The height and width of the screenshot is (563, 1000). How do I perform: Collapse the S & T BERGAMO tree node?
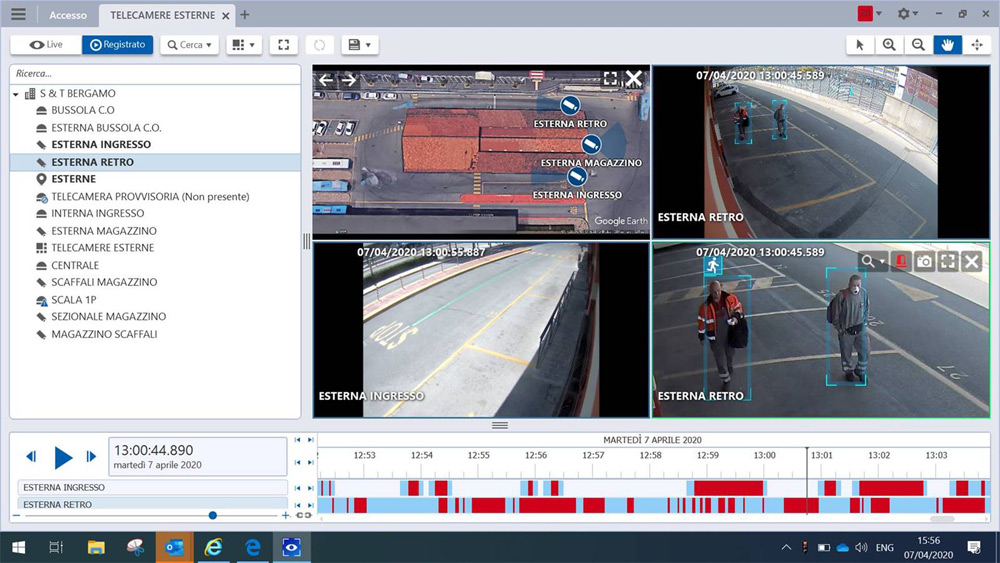[16, 94]
